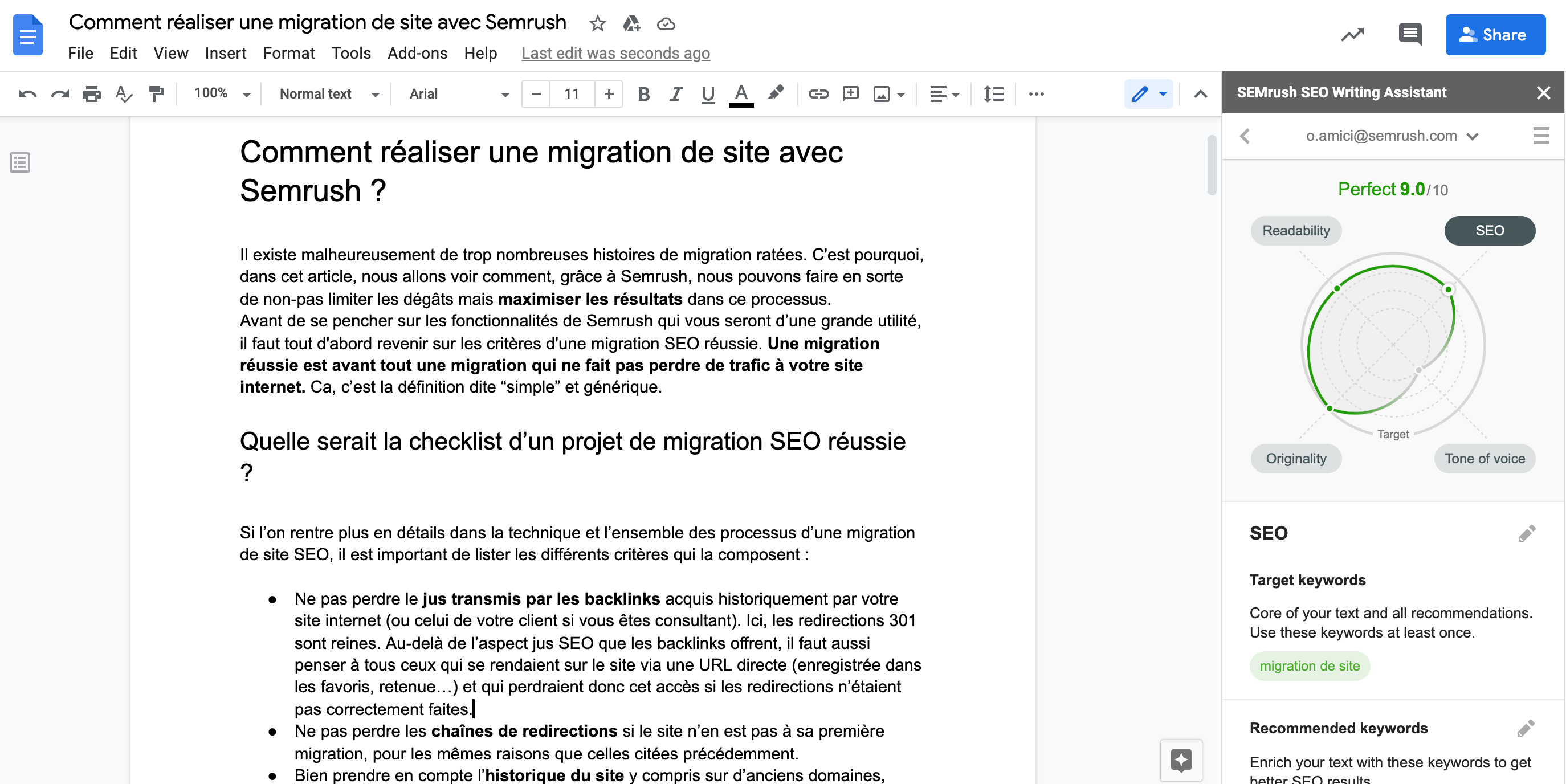The image size is (1566, 784).
Task: Run the spelling and grammar check
Action: click(124, 93)
